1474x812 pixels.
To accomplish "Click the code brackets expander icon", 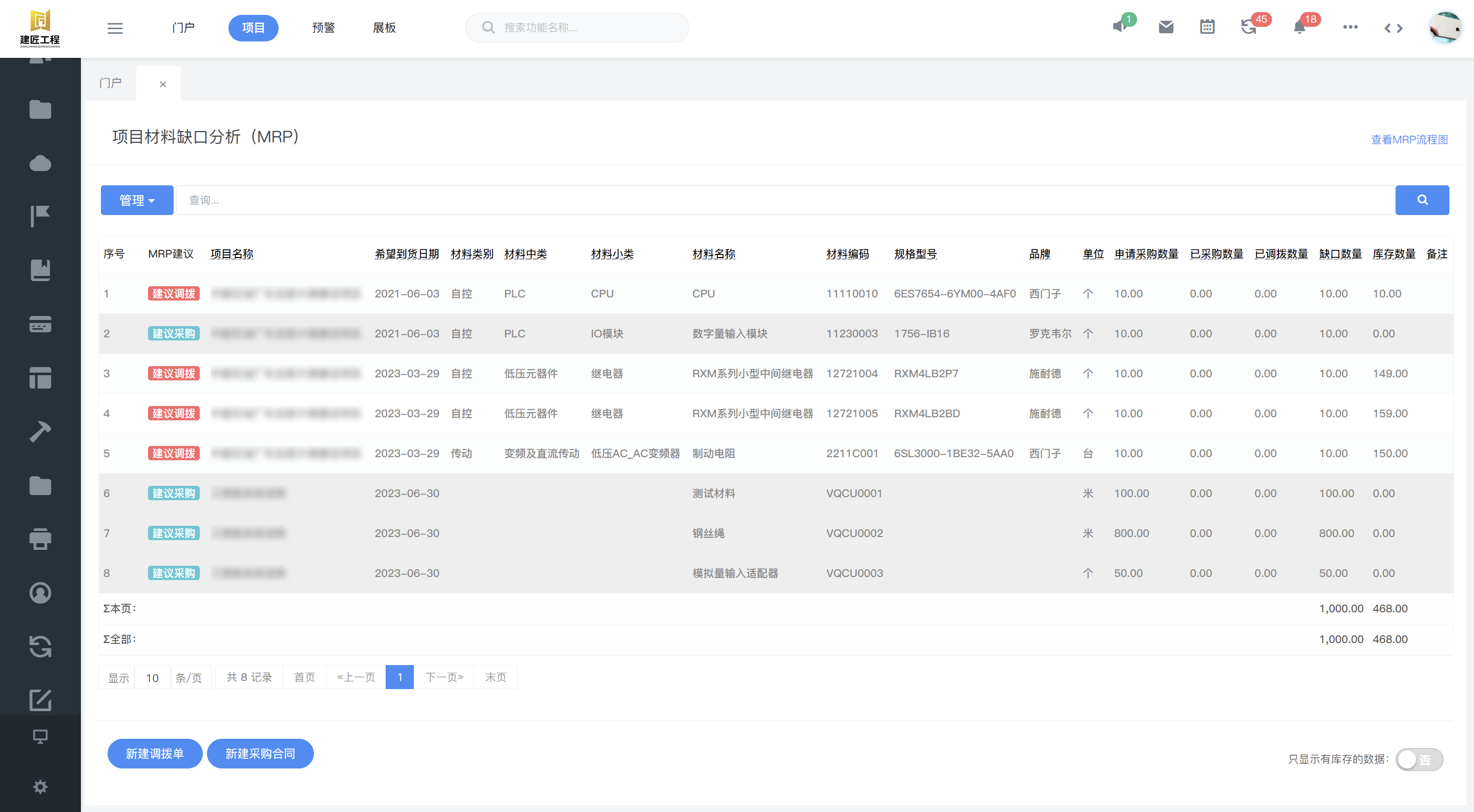I will coord(1393,28).
